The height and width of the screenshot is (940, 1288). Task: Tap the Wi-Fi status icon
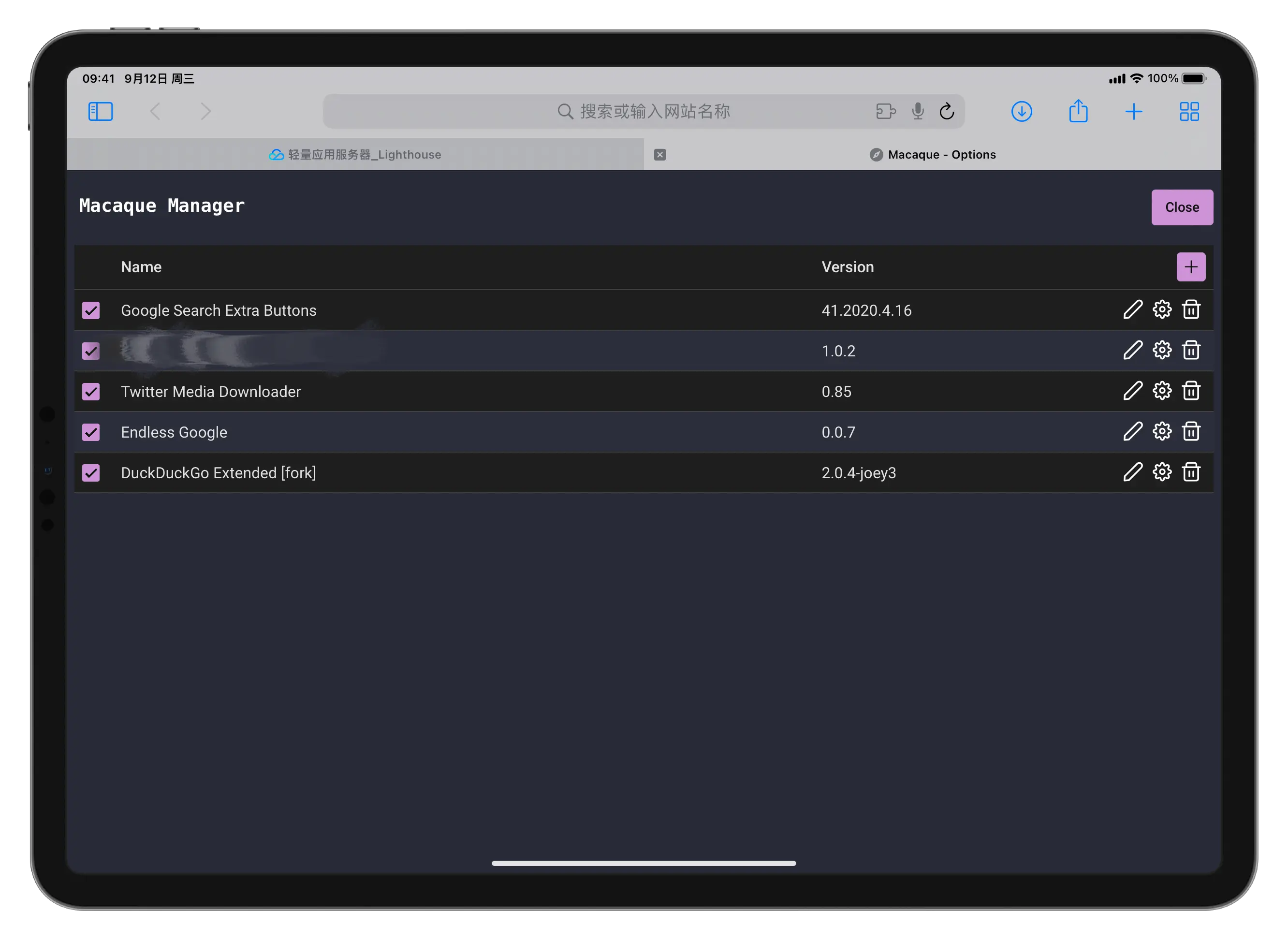tap(1136, 78)
